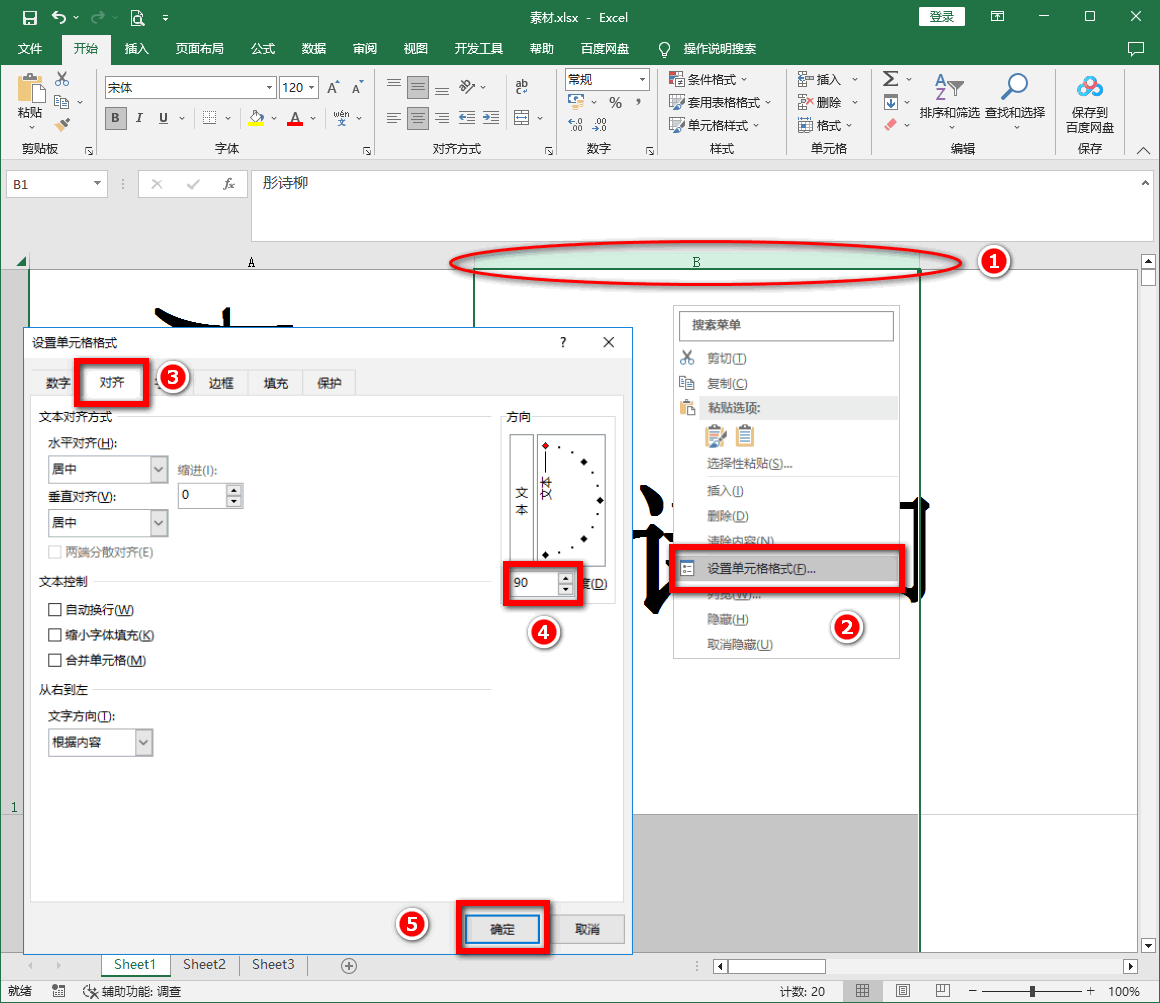Apply the red font color
Viewport: 1160px width, 1003px height.
pos(295,118)
